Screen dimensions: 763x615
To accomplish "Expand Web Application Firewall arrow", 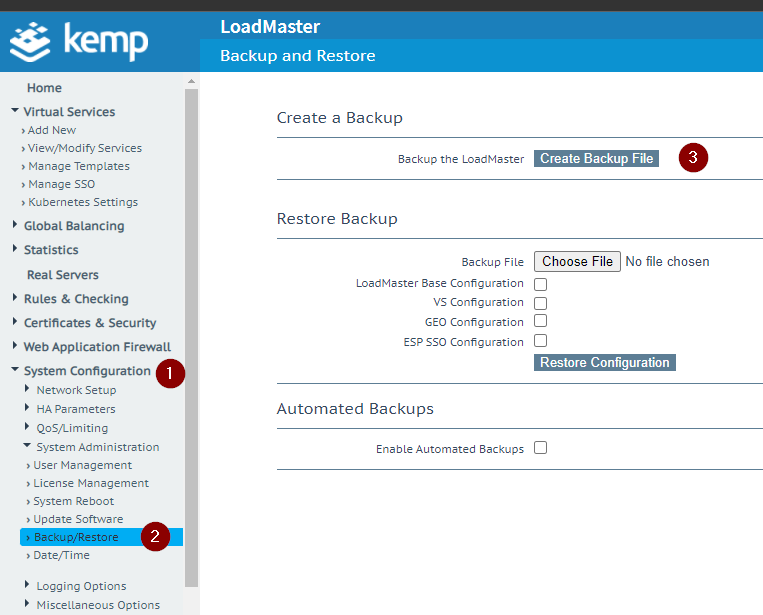I will coord(15,345).
